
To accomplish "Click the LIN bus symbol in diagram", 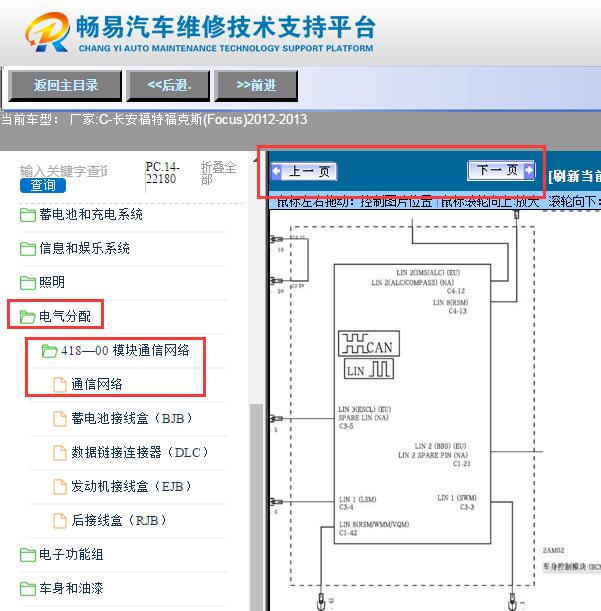I will [x=369, y=369].
